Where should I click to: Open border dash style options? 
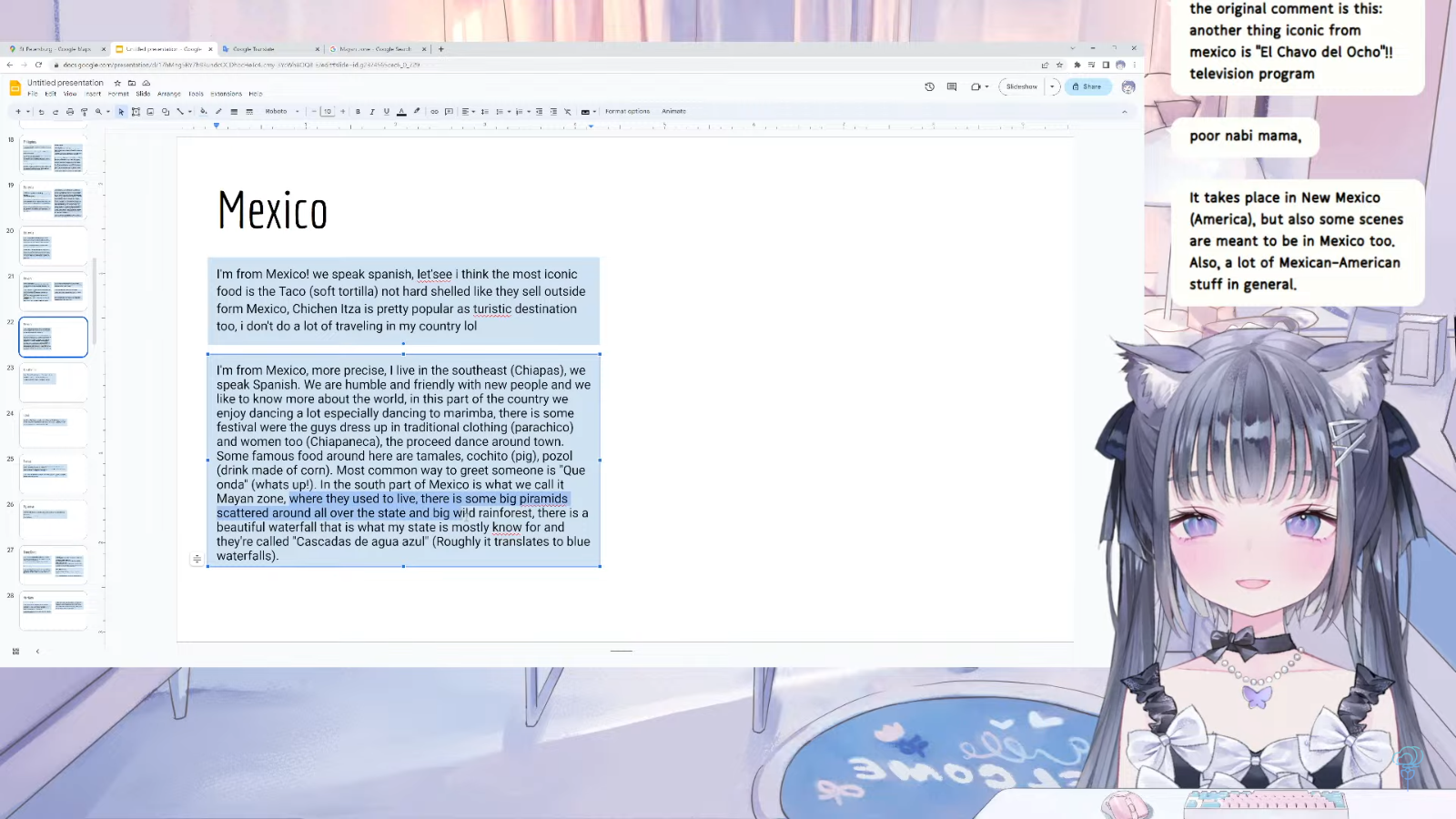249,111
